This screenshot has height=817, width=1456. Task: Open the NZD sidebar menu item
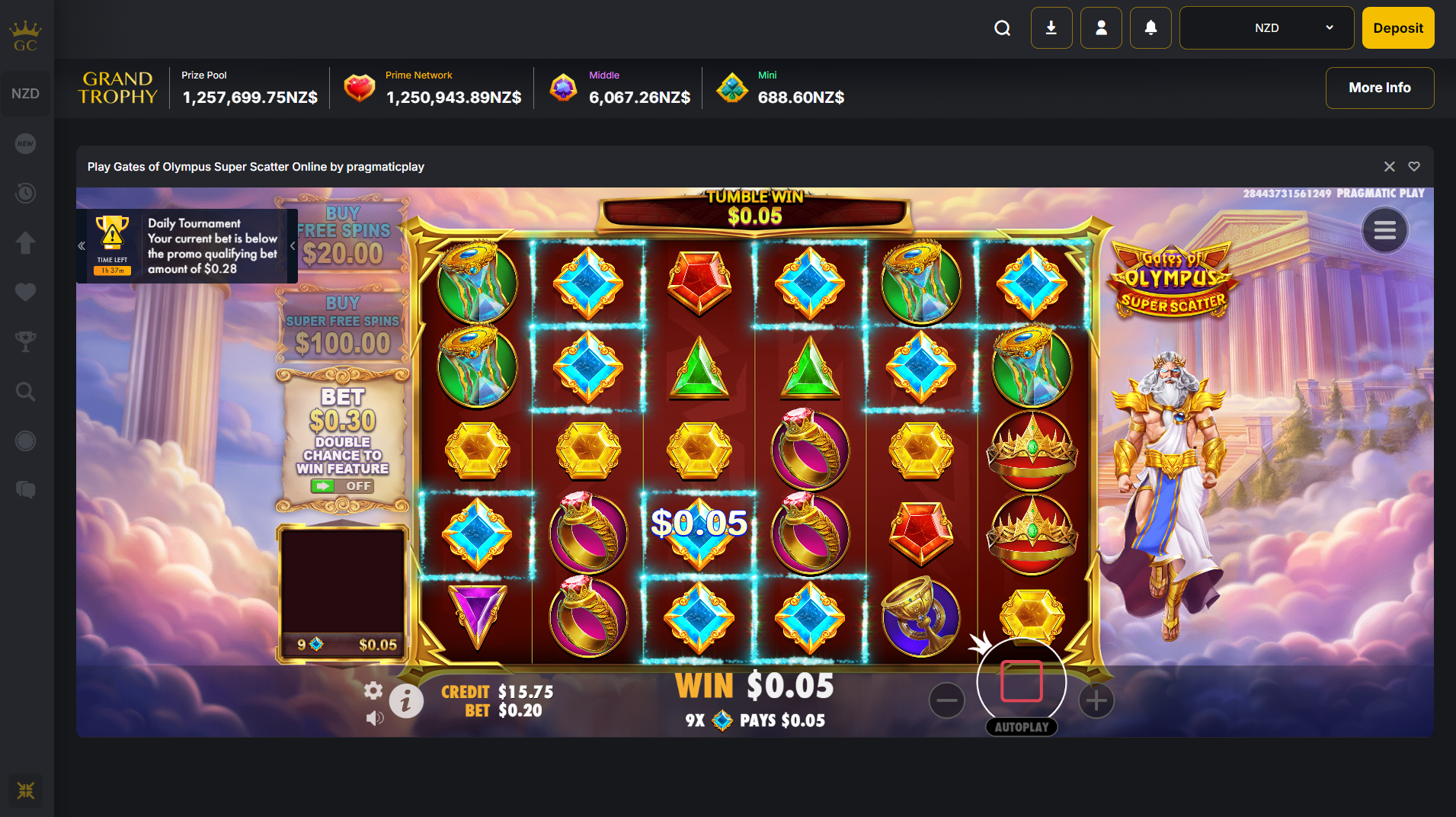[x=25, y=94]
